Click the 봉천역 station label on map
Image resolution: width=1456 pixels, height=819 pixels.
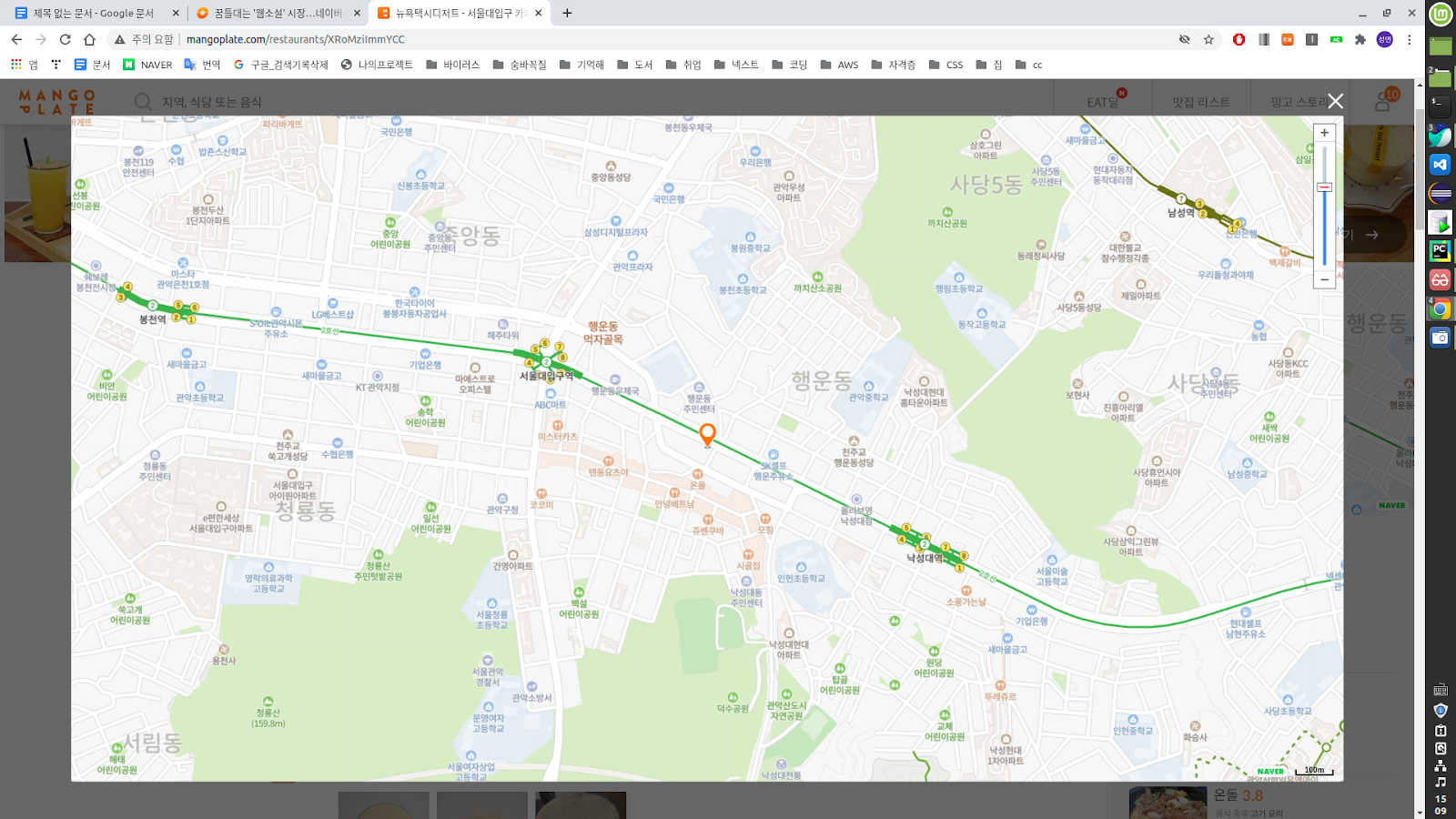[x=152, y=319]
